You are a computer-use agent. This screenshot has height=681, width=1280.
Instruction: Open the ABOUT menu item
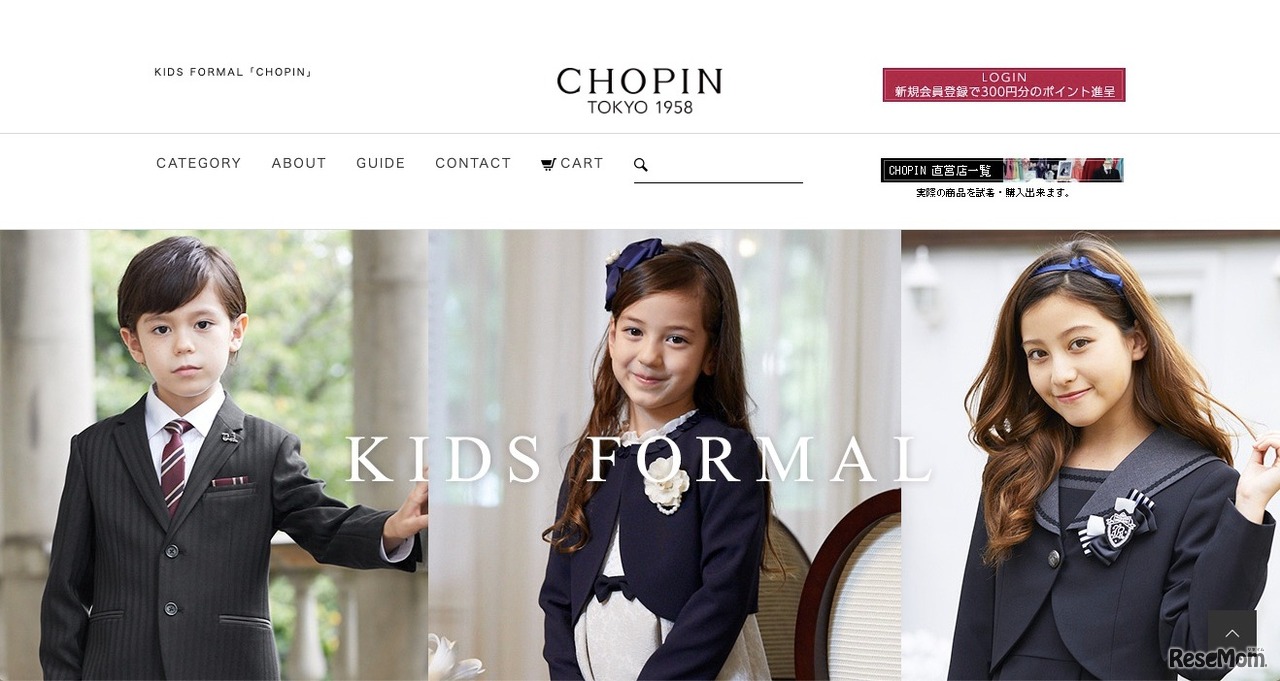coord(299,163)
